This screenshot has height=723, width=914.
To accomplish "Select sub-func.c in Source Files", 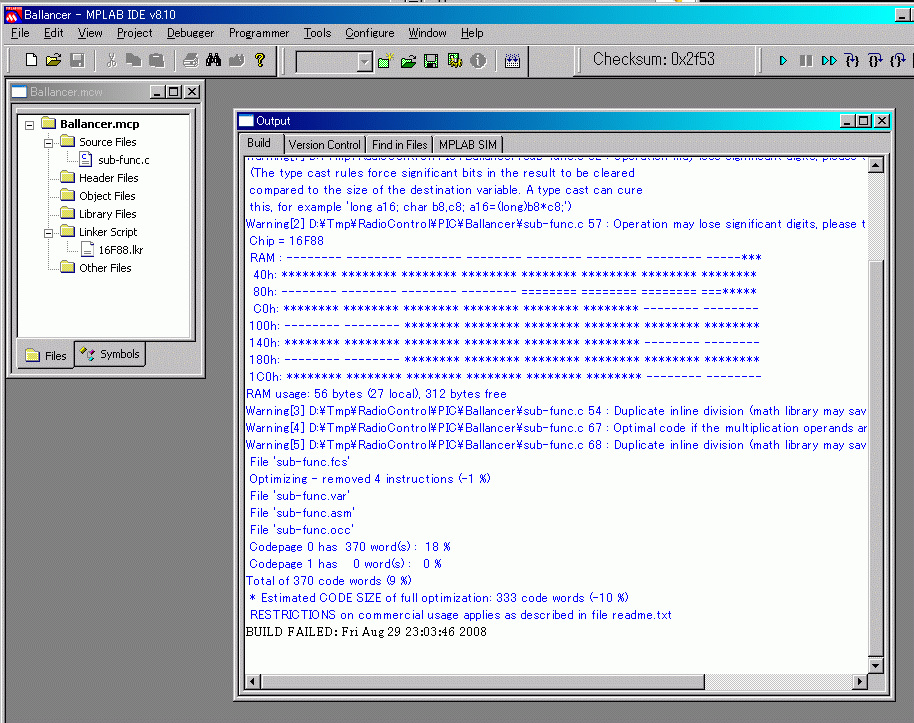I will tap(123, 160).
